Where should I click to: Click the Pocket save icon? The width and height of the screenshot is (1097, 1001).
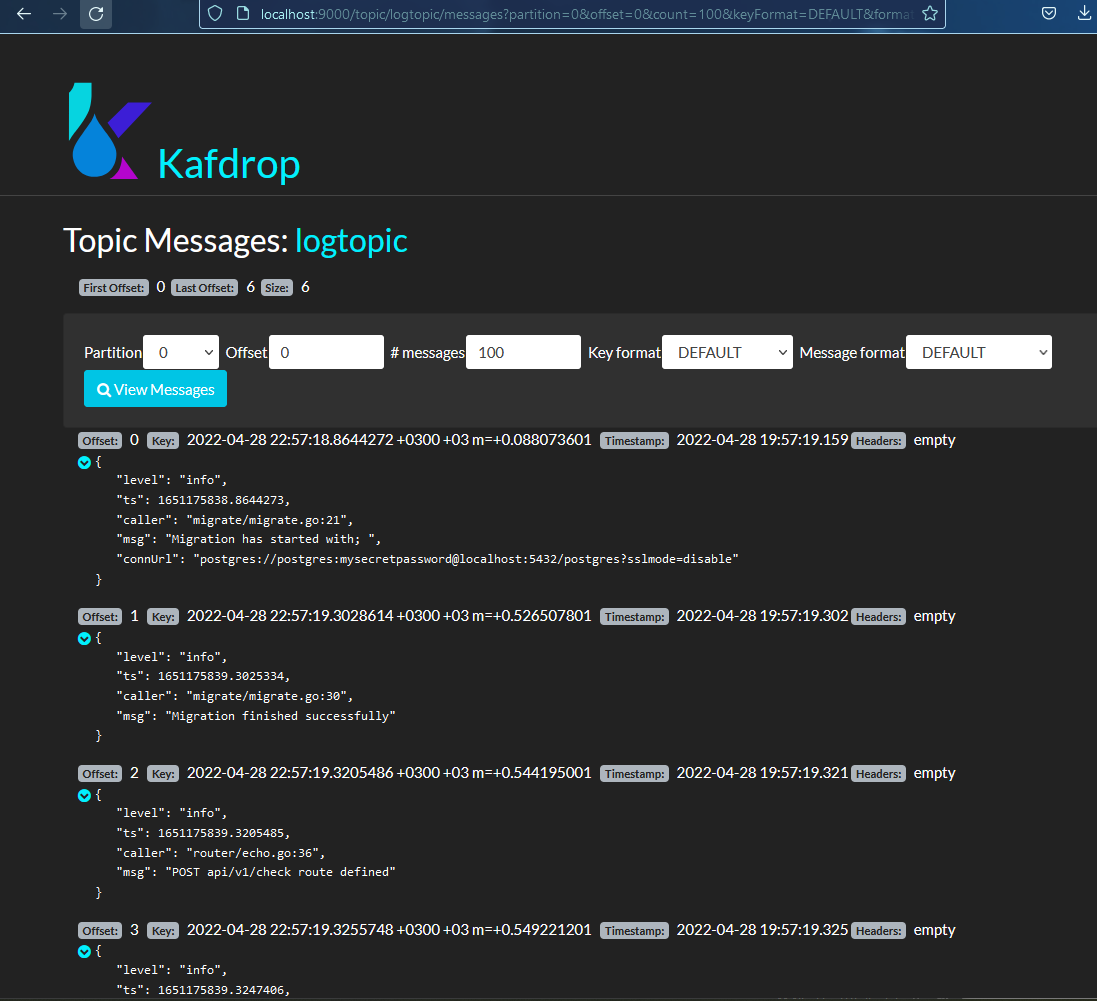[1049, 14]
